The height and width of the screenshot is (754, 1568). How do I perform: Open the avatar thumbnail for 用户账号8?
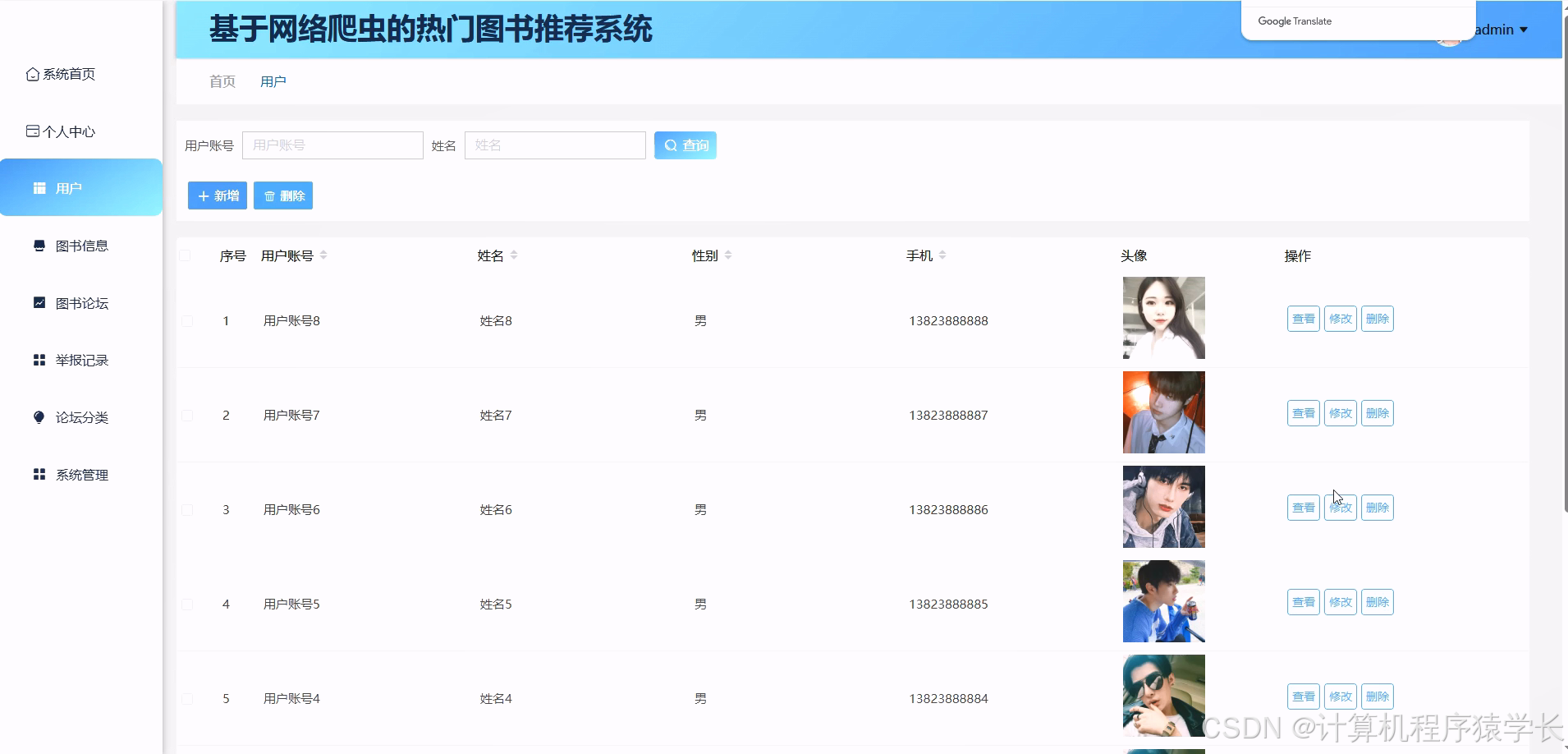(1163, 318)
